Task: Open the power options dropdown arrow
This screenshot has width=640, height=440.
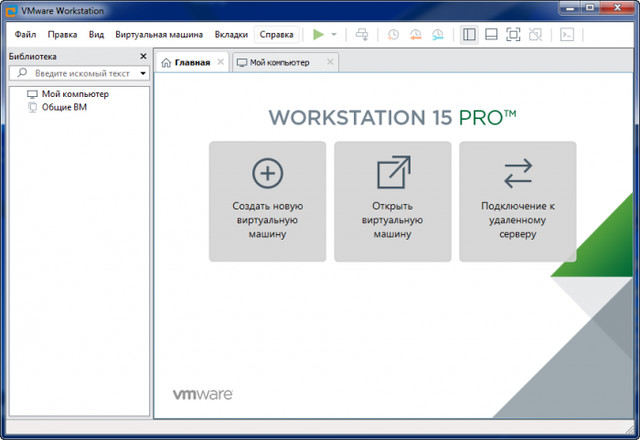Action: 334,34
